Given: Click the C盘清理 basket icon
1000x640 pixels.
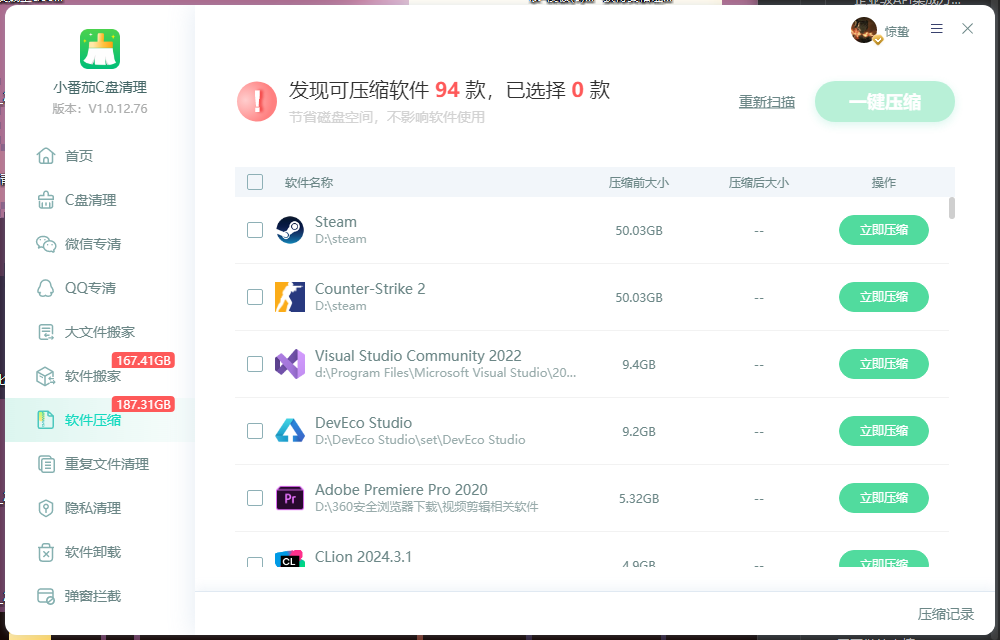Looking at the screenshot, I should click(46, 200).
